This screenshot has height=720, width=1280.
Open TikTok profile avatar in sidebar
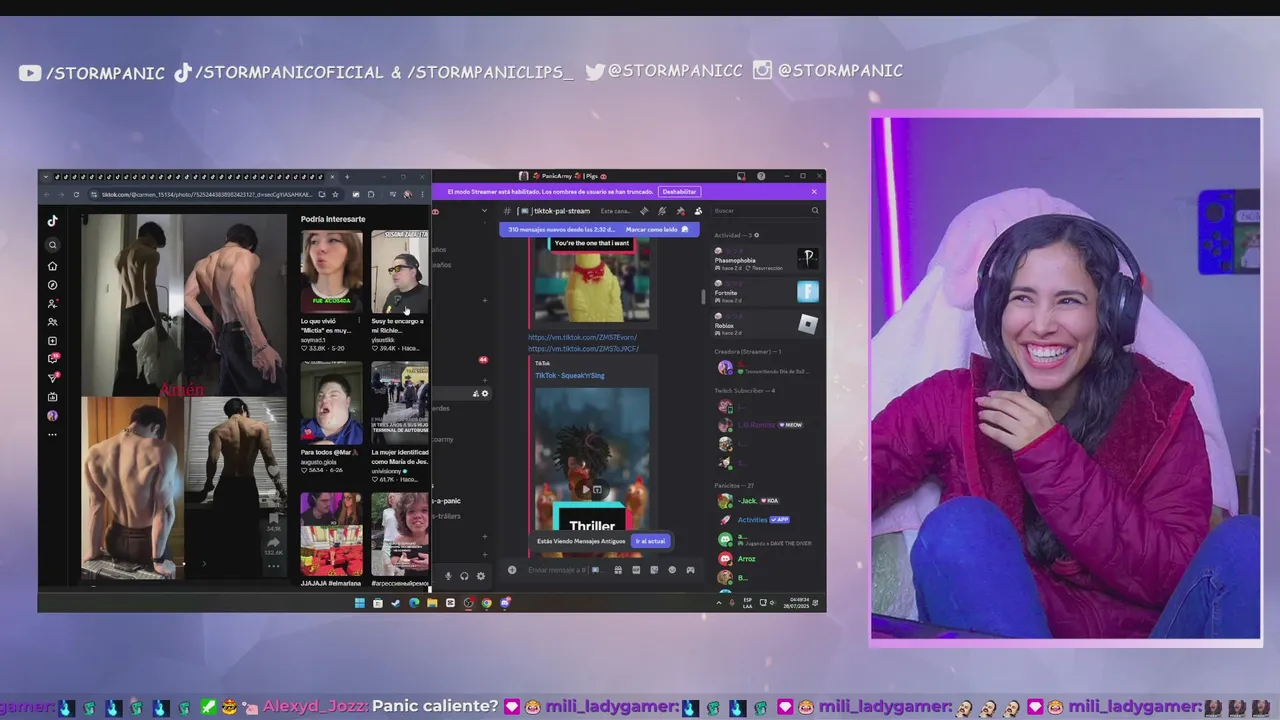(x=53, y=415)
